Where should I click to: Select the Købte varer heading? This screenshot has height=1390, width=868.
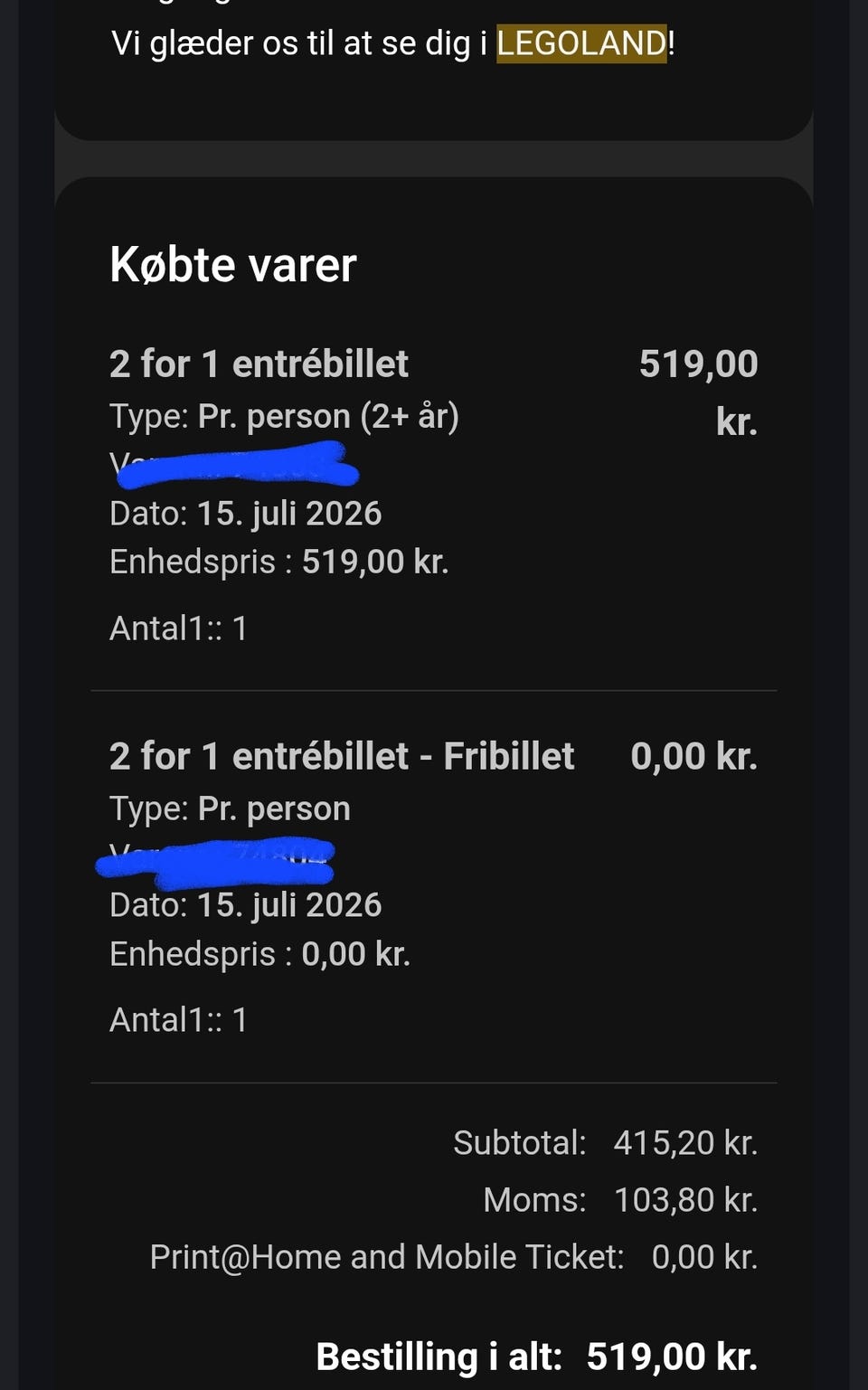233,265
